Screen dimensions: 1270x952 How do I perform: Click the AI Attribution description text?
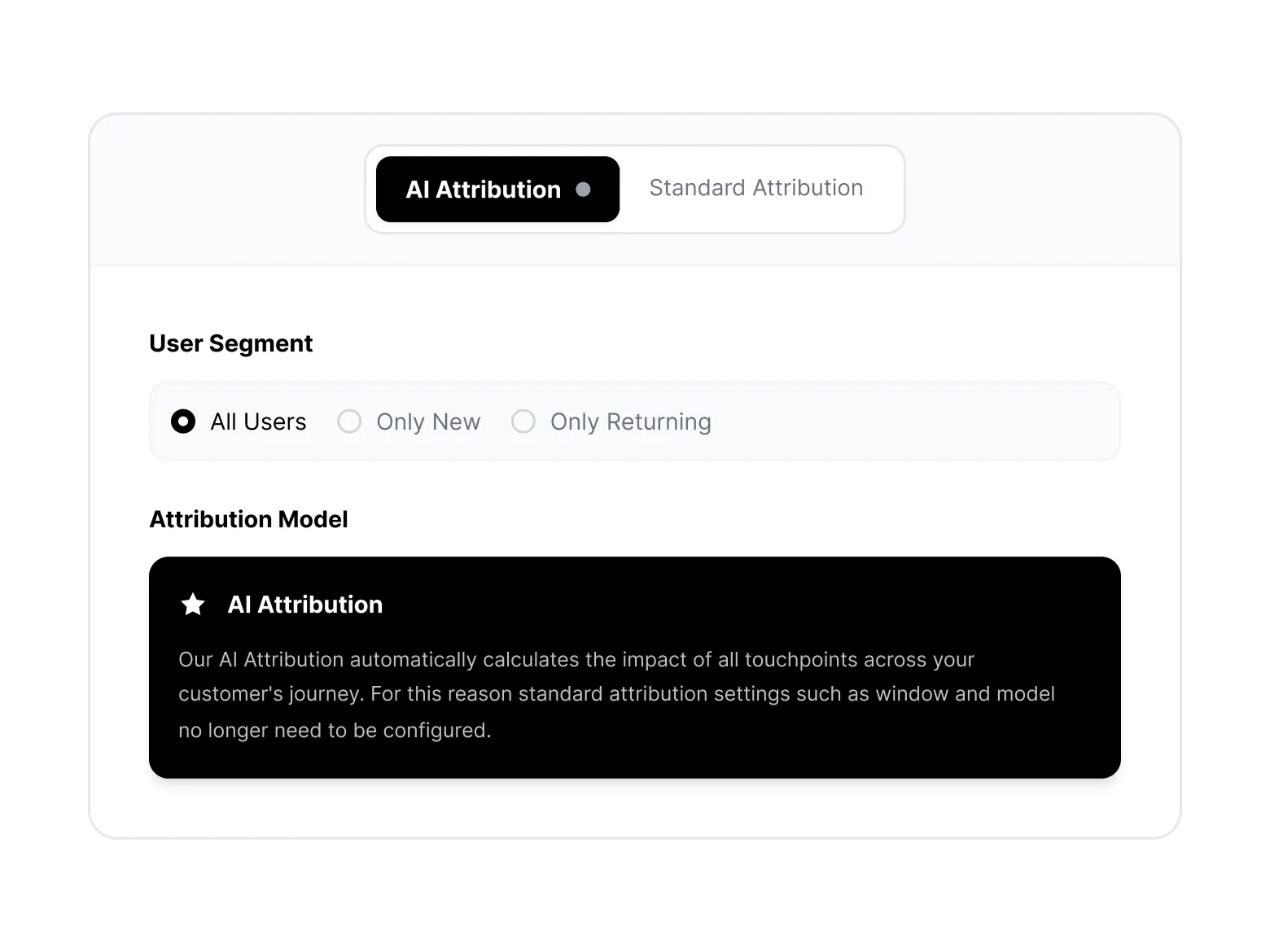(616, 694)
